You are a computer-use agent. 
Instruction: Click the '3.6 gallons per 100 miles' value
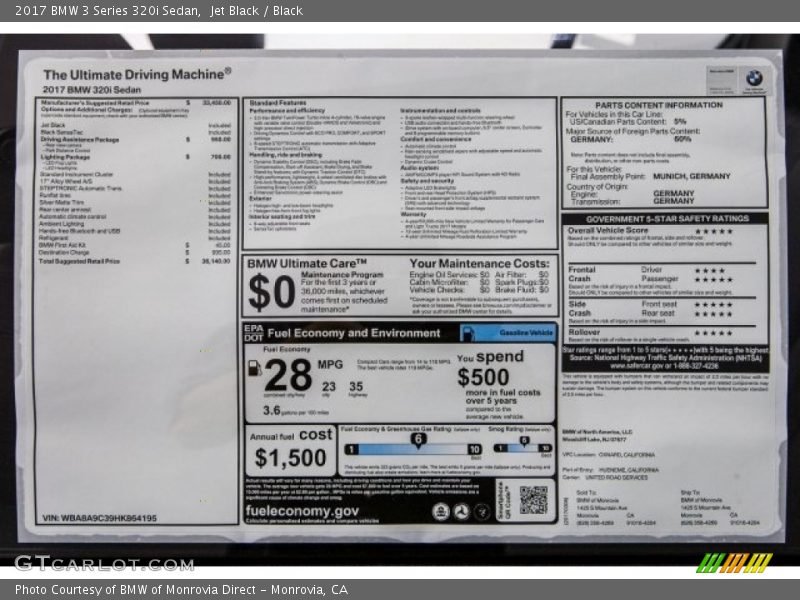point(296,411)
